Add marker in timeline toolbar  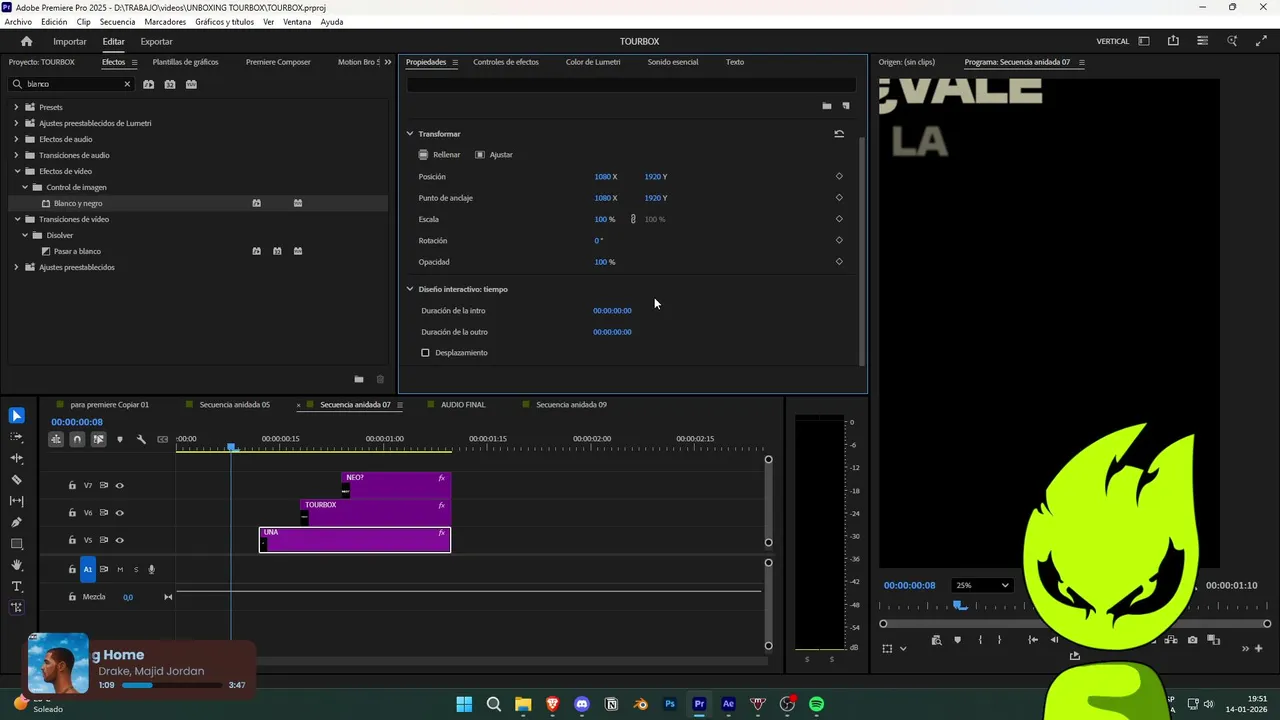(x=120, y=439)
